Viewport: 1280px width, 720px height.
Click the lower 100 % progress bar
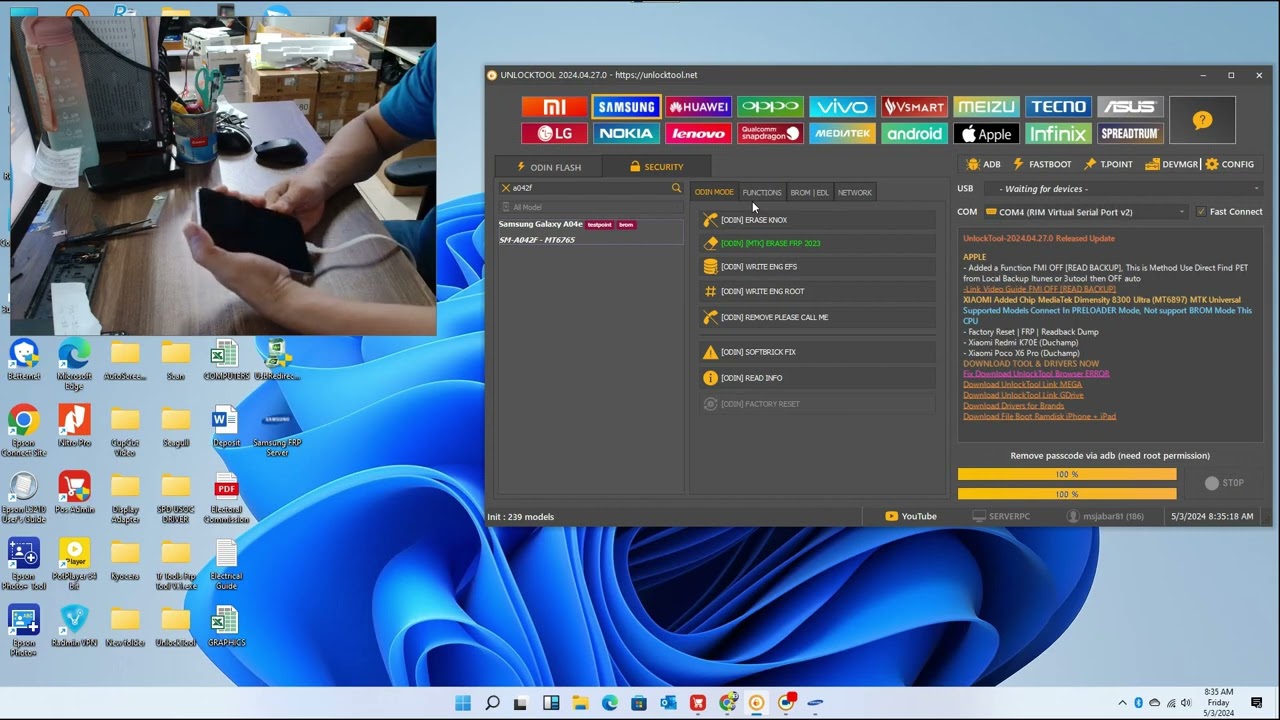(x=1067, y=494)
